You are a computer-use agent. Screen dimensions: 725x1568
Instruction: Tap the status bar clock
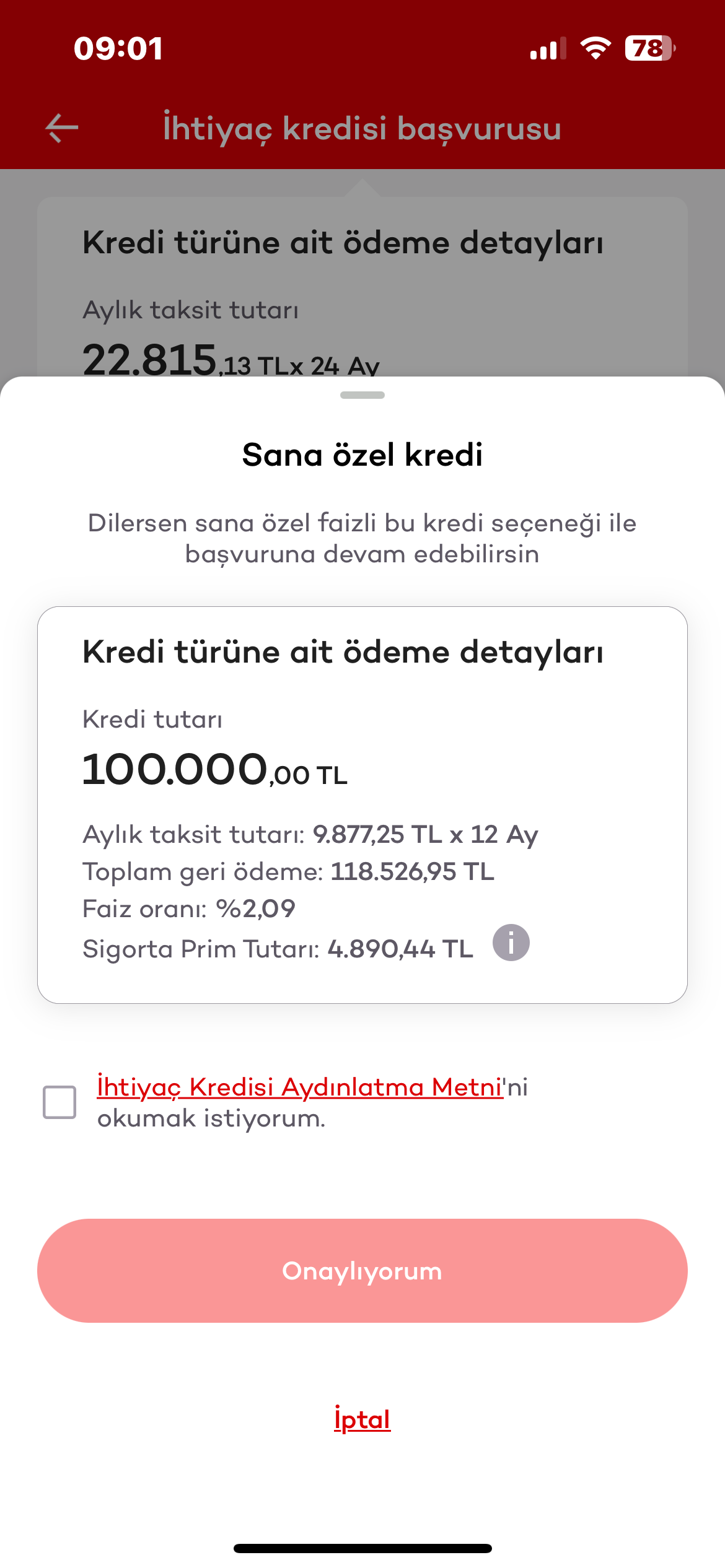pyautogui.click(x=118, y=48)
